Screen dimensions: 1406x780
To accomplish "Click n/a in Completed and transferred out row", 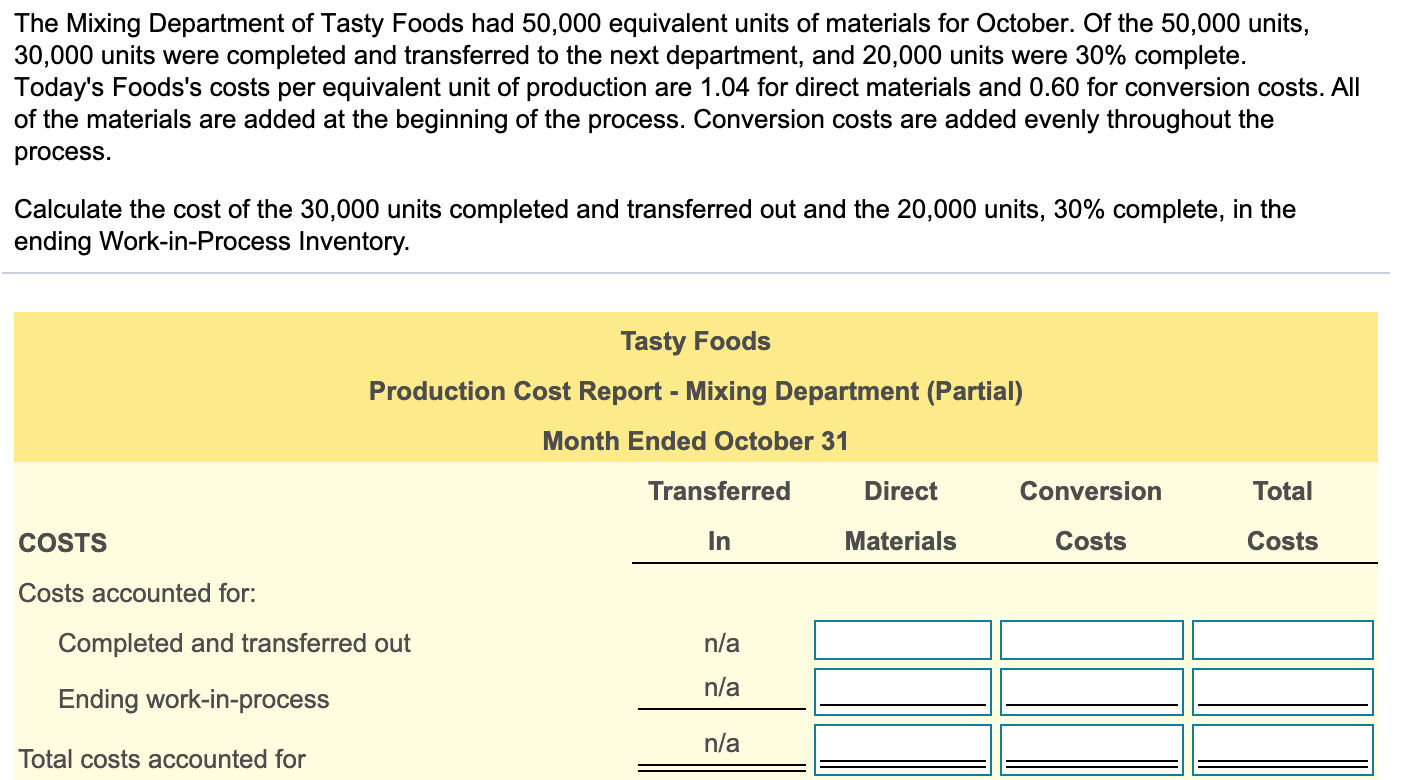I will coord(722,643).
